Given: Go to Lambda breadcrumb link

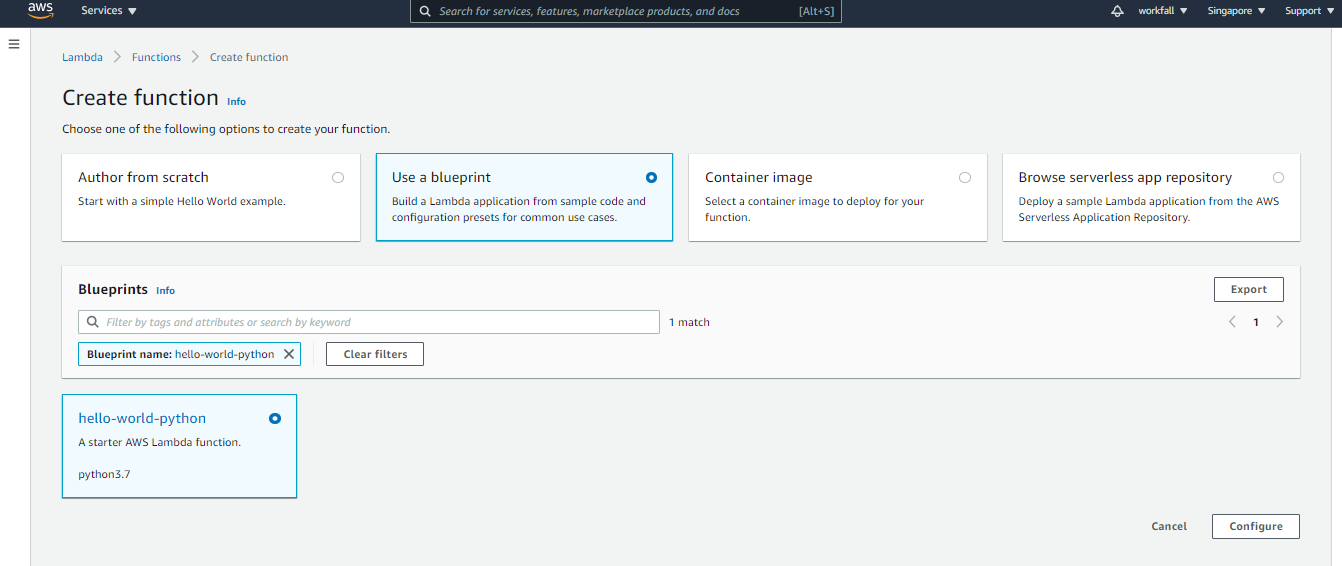Looking at the screenshot, I should point(82,57).
